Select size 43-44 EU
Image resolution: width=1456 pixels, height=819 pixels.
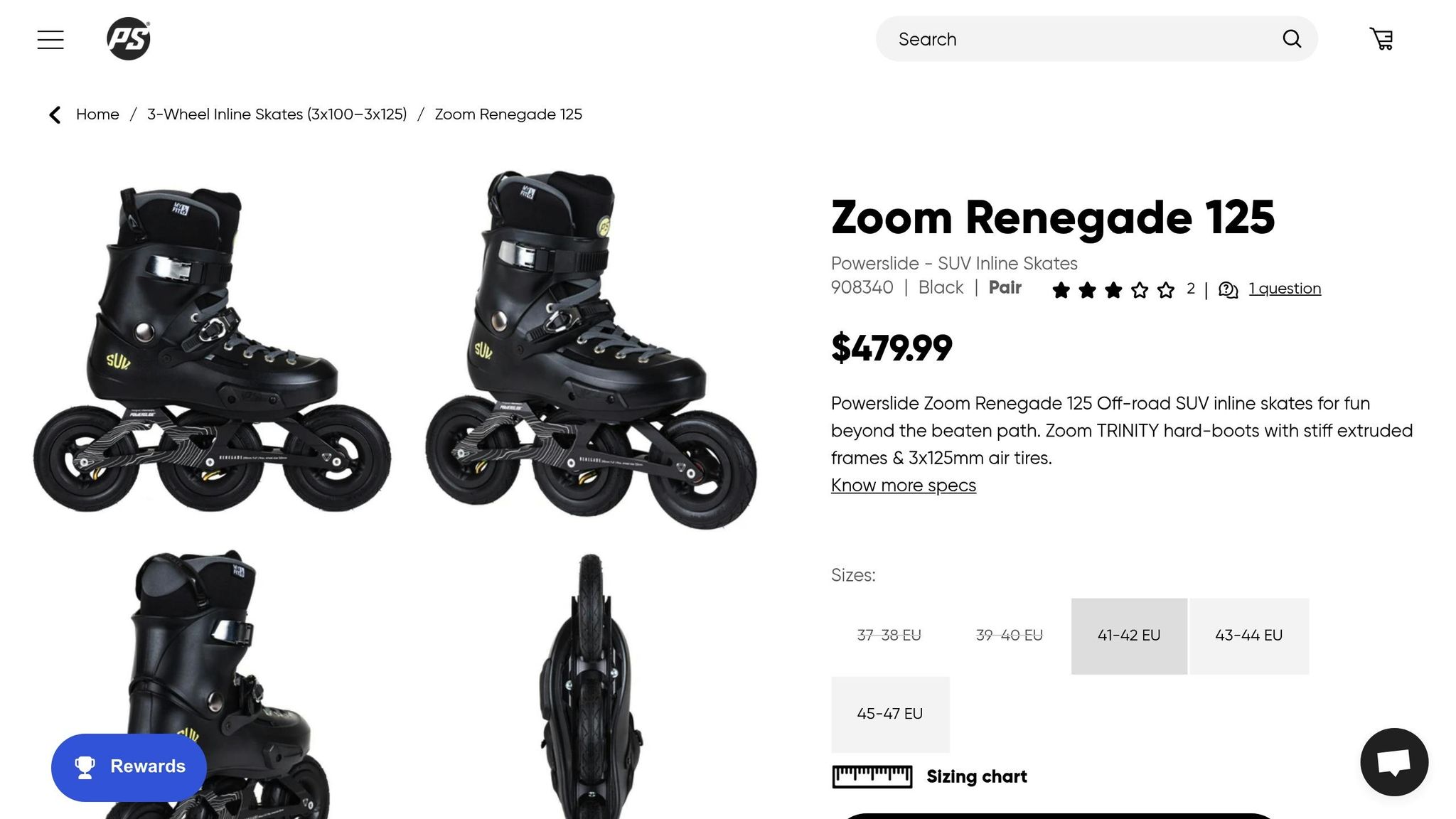tap(1250, 635)
